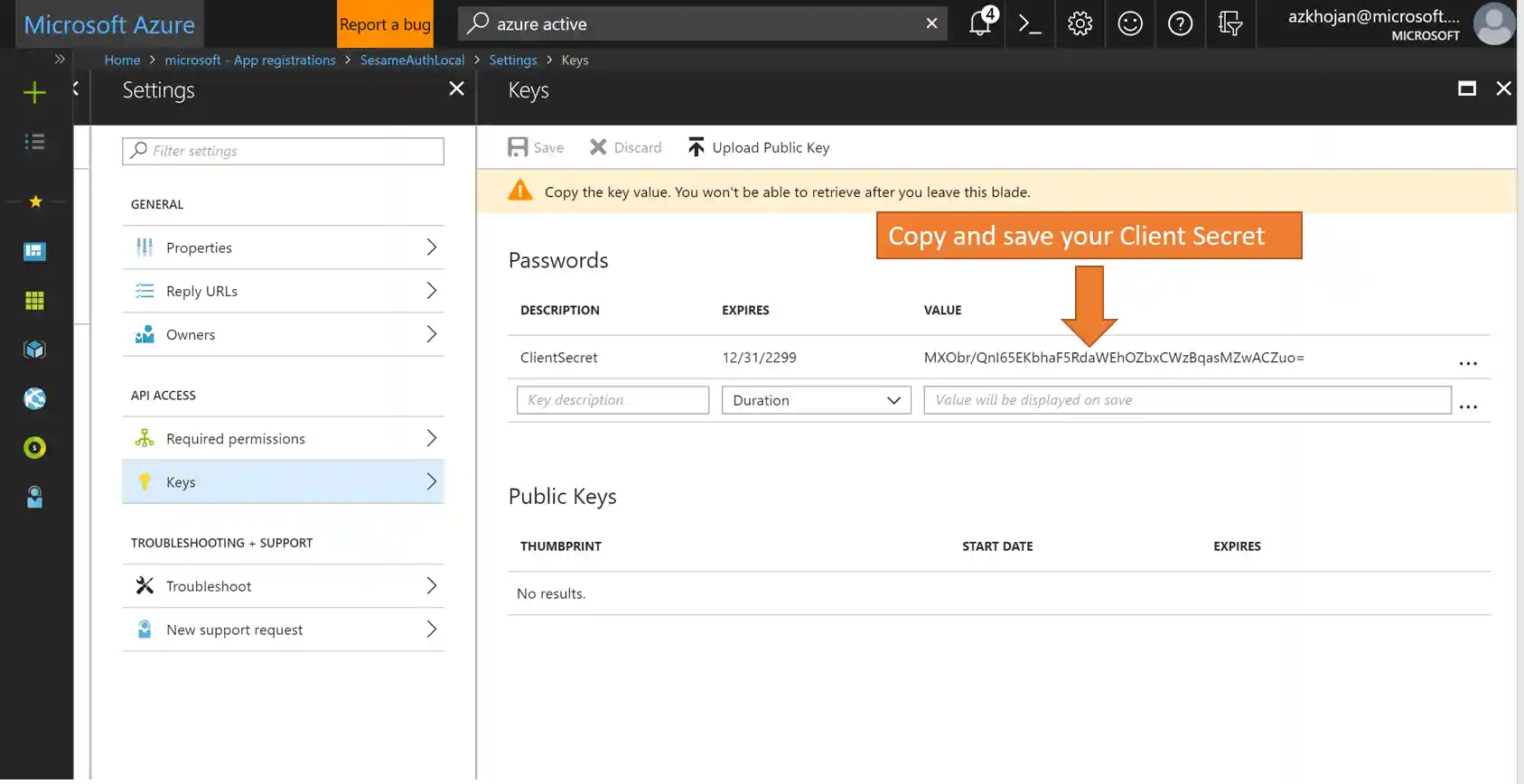Image resolution: width=1524 pixels, height=784 pixels.
Task: Open Troubleshoot settings item
Action: [x=283, y=585]
